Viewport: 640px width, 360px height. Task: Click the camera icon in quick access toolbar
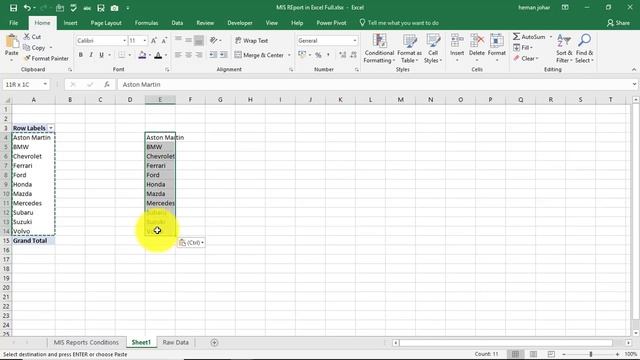tap(114, 8)
